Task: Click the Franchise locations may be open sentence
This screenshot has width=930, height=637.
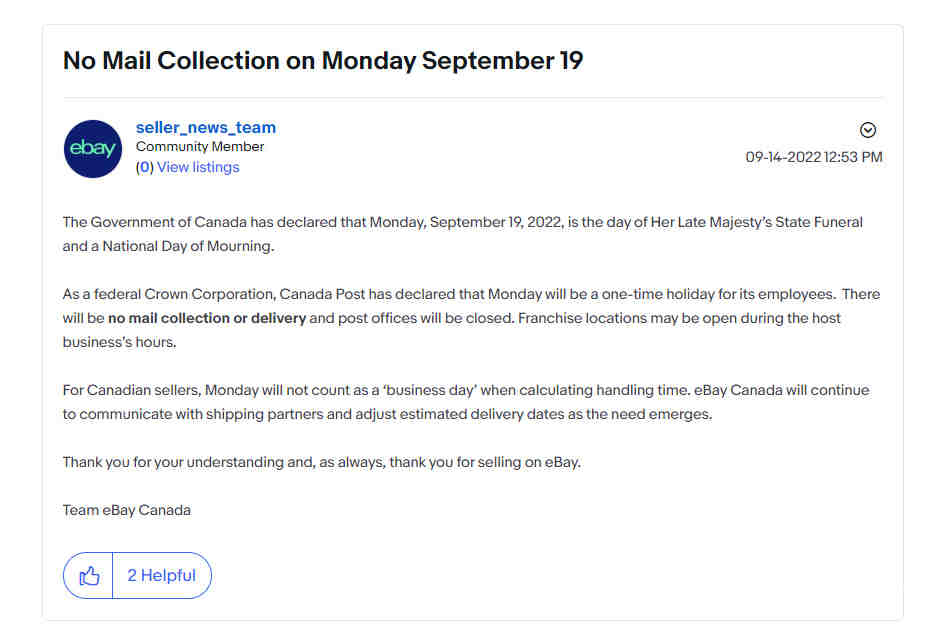Action: point(679,318)
